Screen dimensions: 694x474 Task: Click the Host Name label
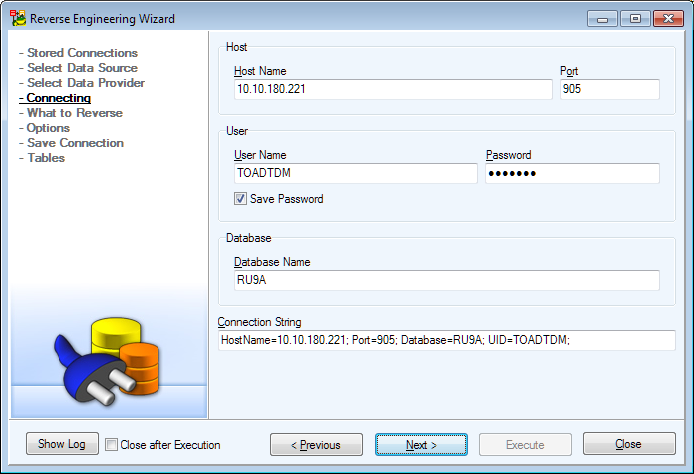coord(260,71)
